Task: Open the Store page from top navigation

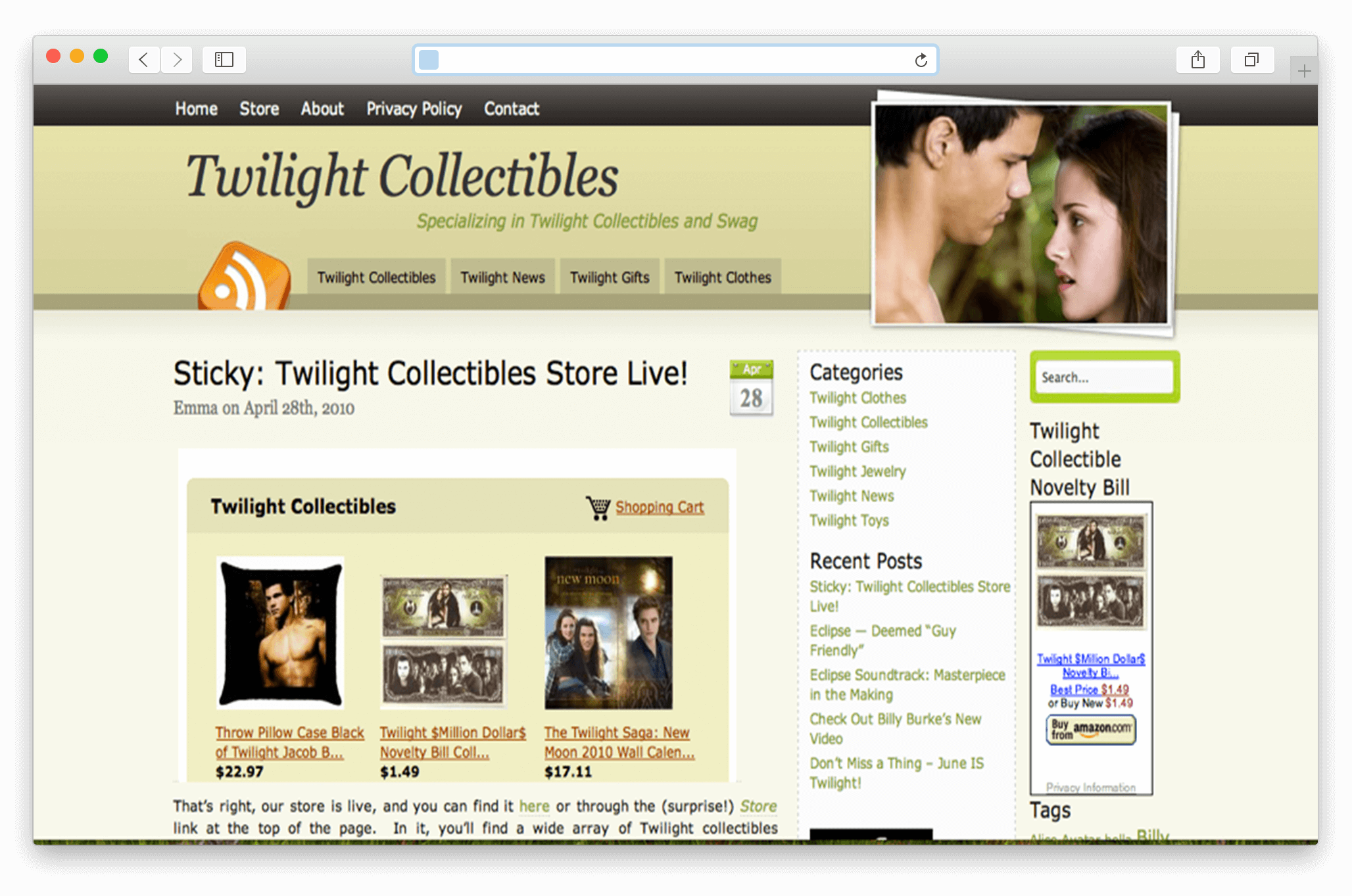Action: 258,108
